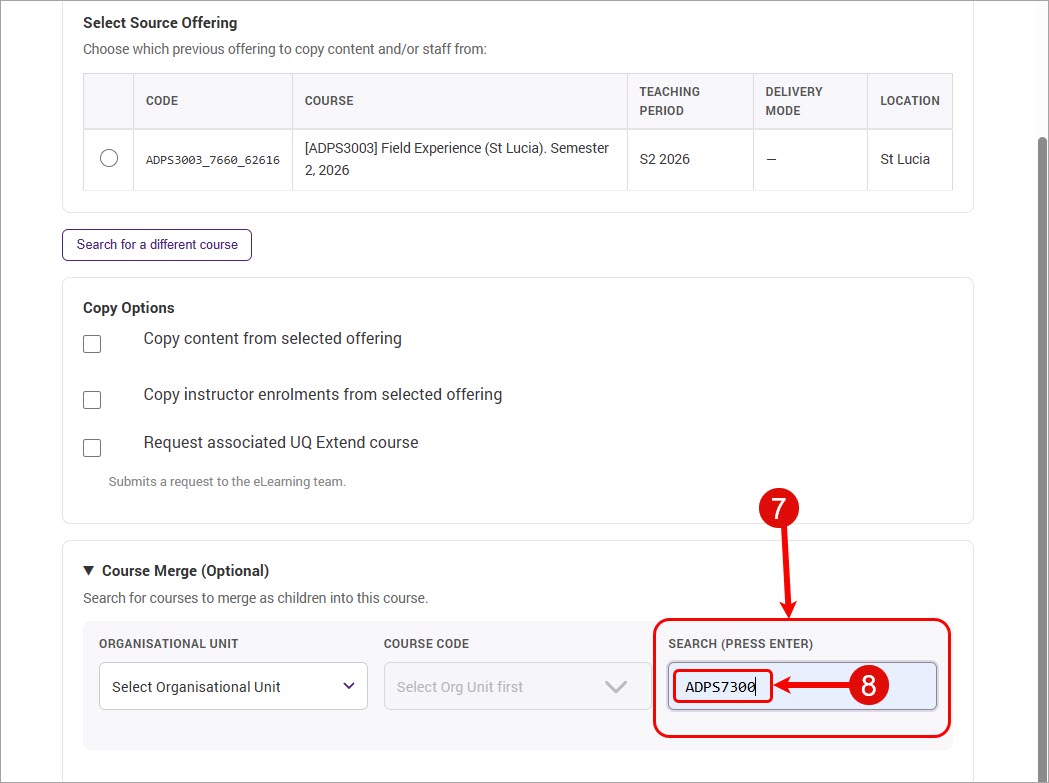This screenshot has width=1049, height=783.
Task: Click the LOCATION column header
Action: 910,101
